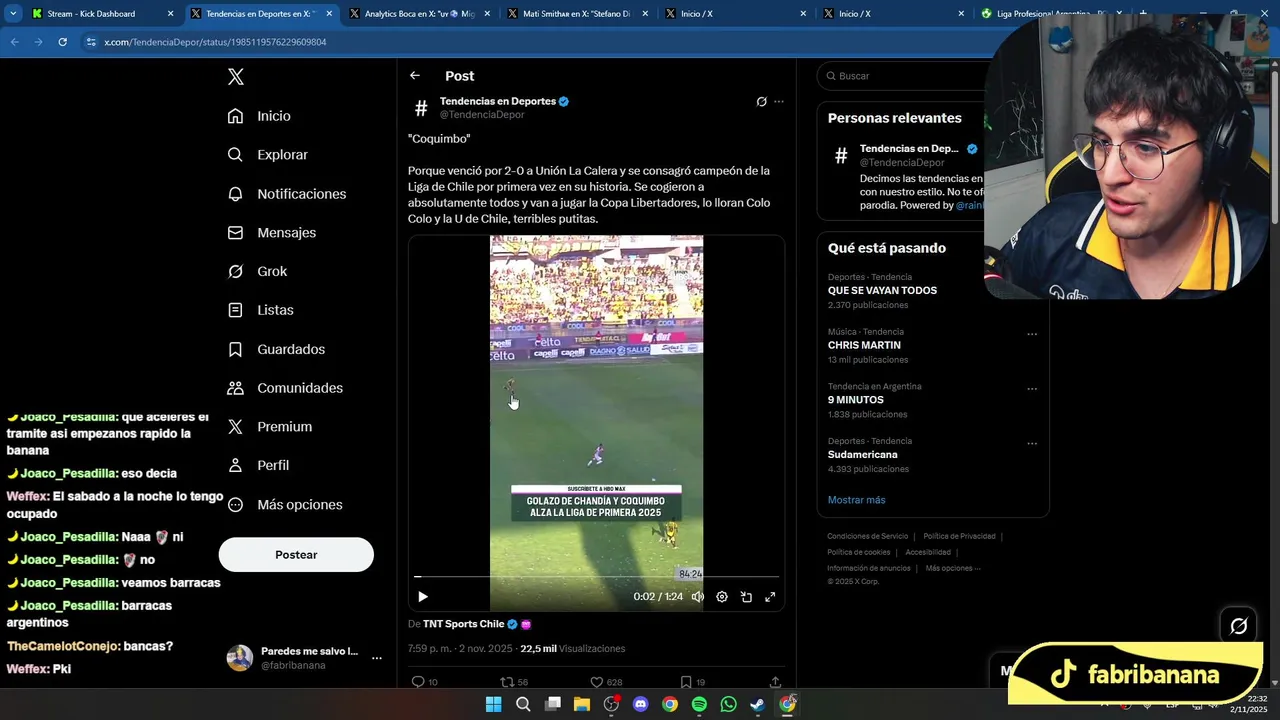Repost via the retweet icon

click(x=507, y=682)
